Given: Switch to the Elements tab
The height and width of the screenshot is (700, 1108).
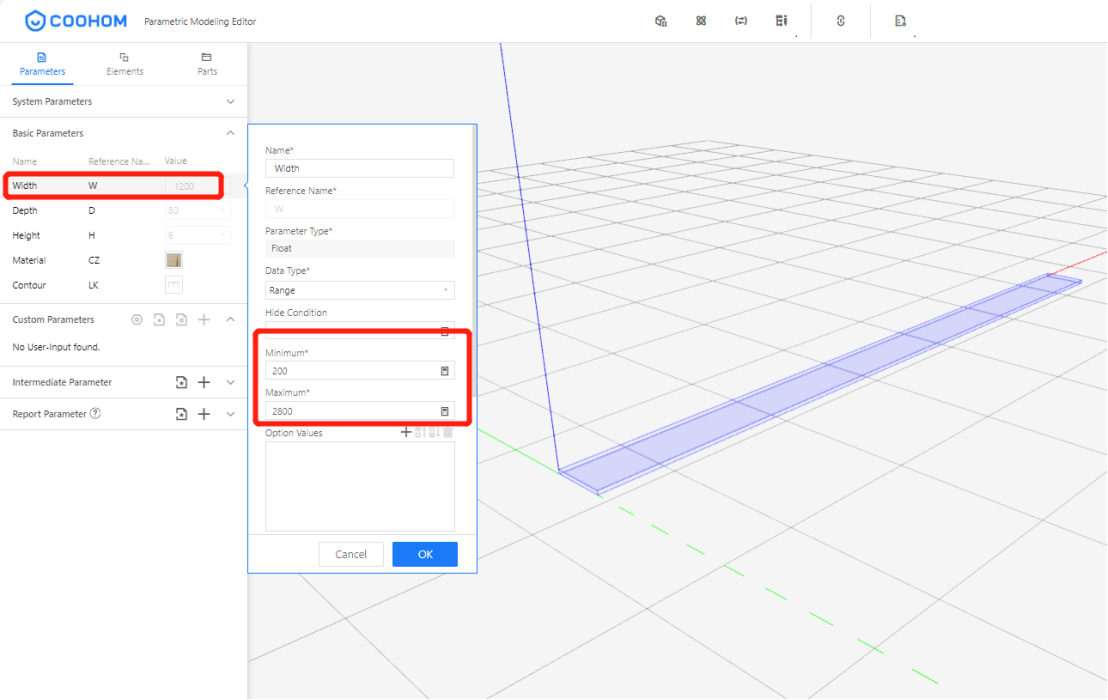Looking at the screenshot, I should pos(125,64).
